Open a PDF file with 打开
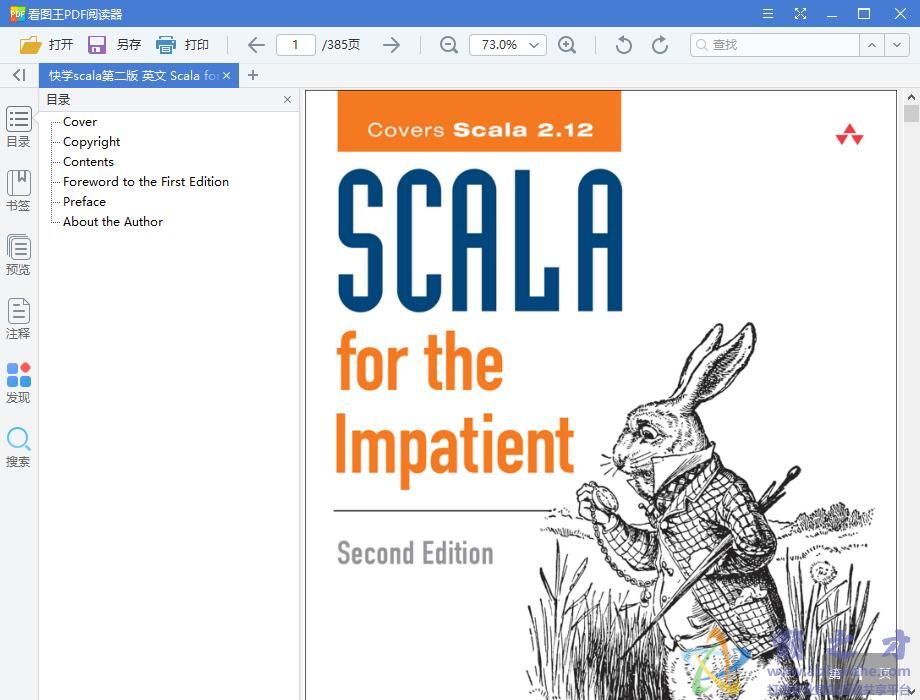 [46, 45]
